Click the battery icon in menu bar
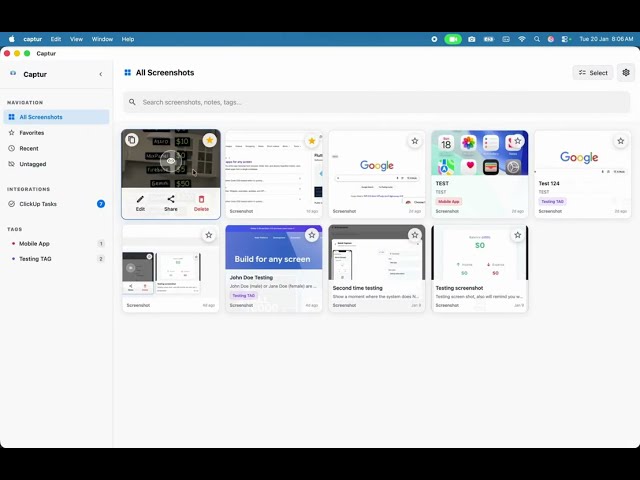The width and height of the screenshot is (640, 480). tap(489, 39)
